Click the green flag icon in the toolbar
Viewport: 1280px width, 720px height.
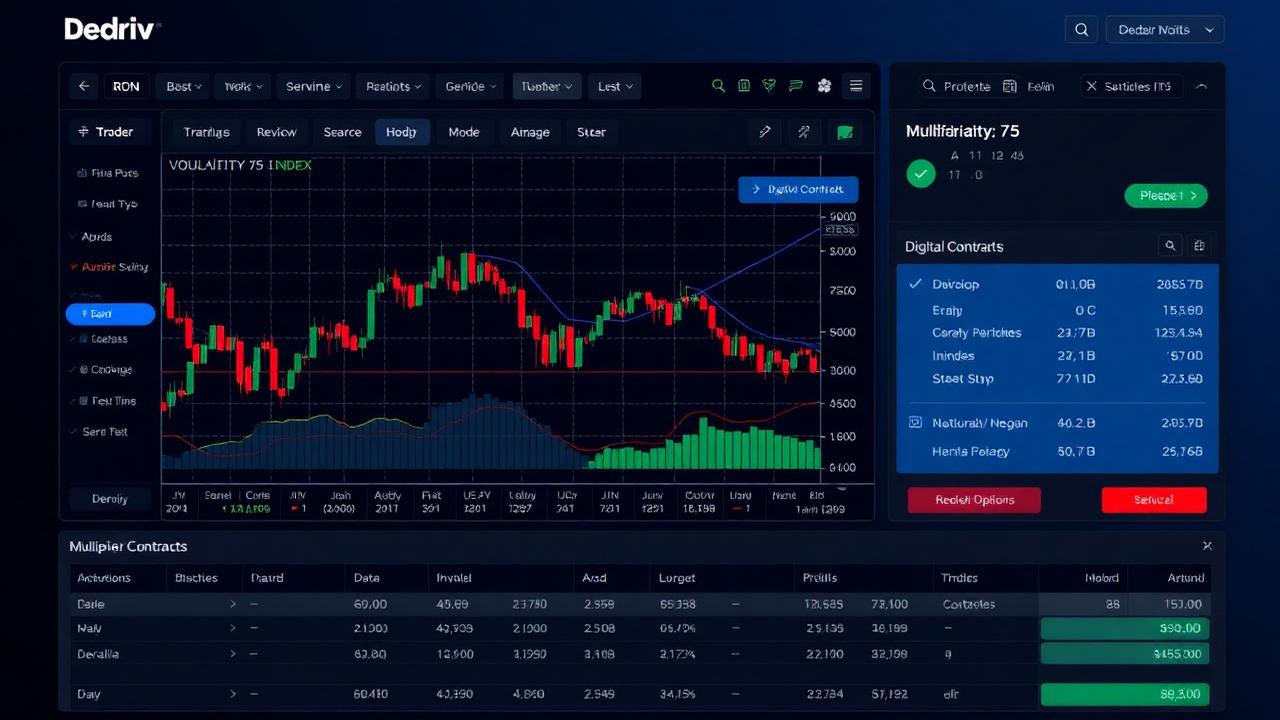796,86
